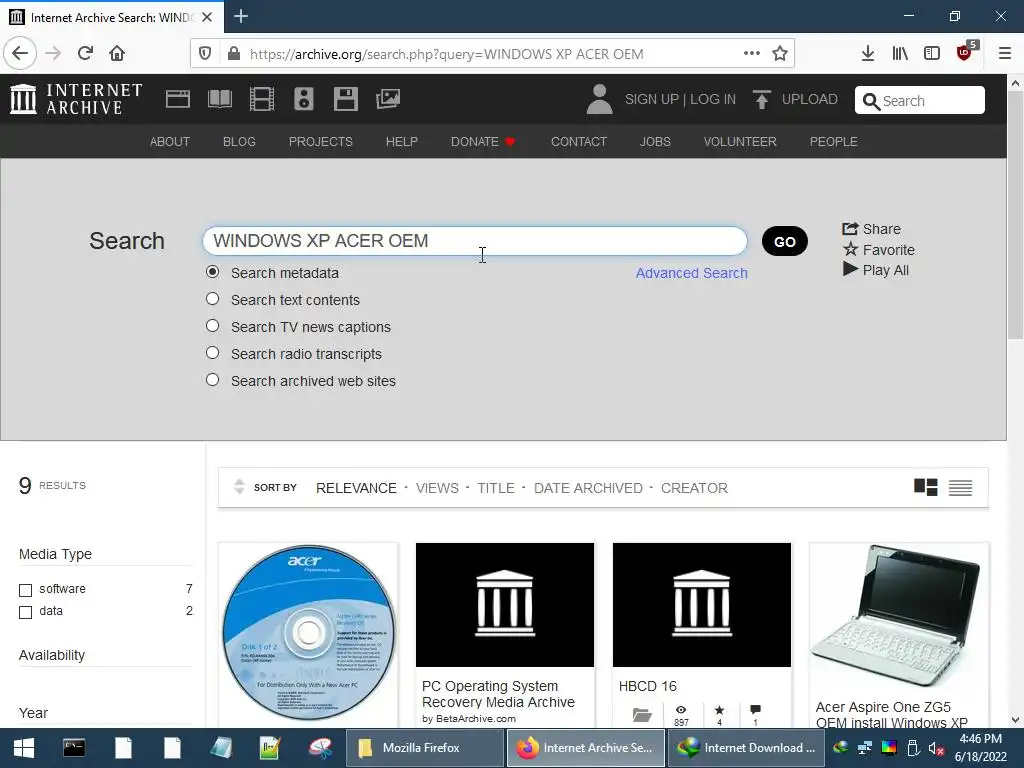Select Search TV news captions option
This screenshot has height=768, width=1024.
pyautogui.click(x=212, y=325)
